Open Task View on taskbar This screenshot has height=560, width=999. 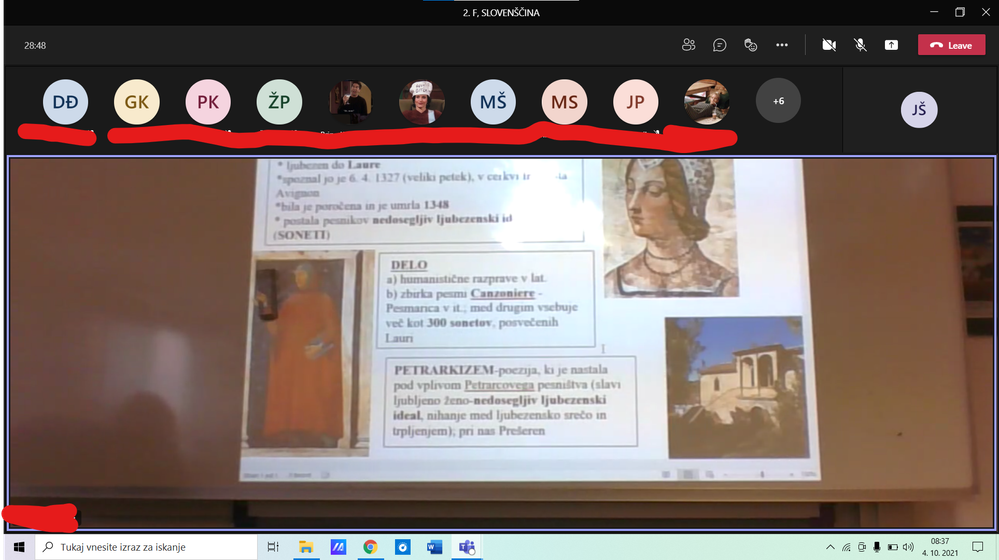click(x=273, y=547)
